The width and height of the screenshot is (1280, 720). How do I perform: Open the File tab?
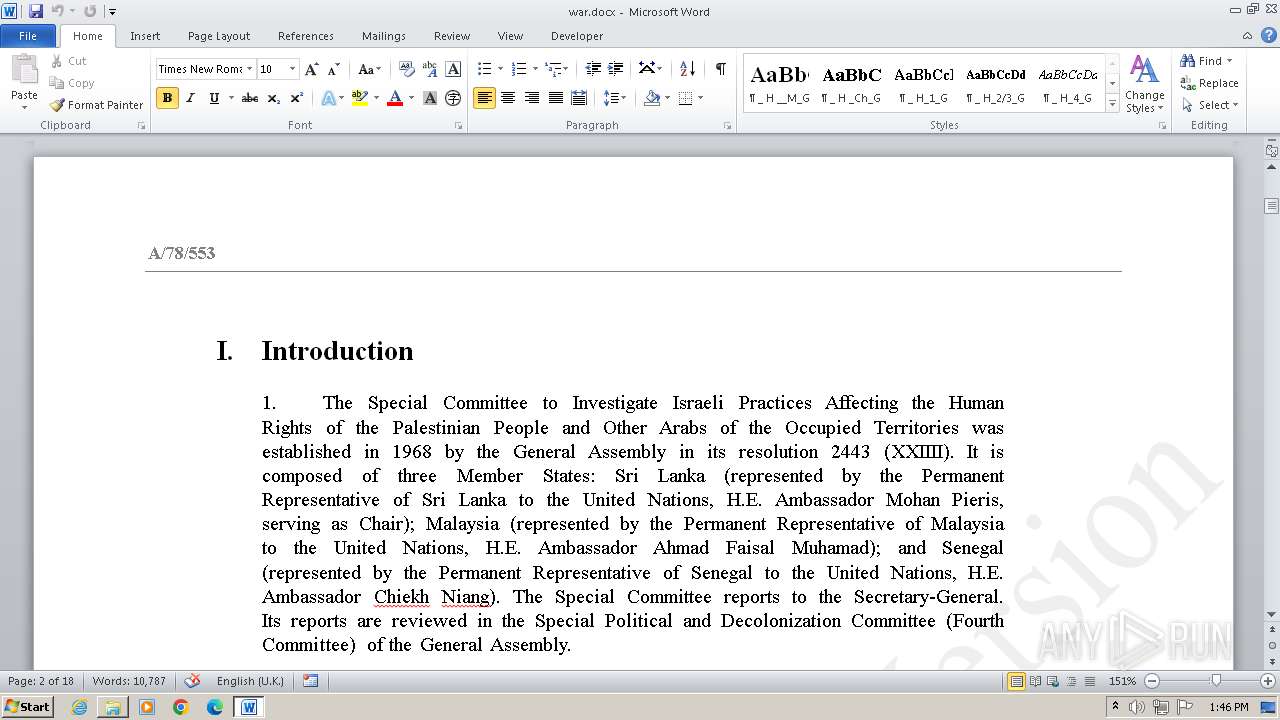(28, 36)
